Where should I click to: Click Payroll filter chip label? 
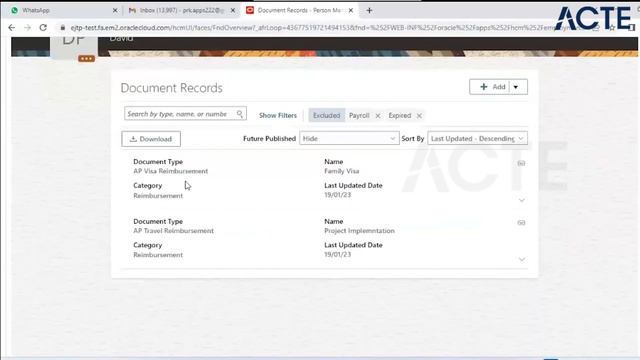coord(359,116)
